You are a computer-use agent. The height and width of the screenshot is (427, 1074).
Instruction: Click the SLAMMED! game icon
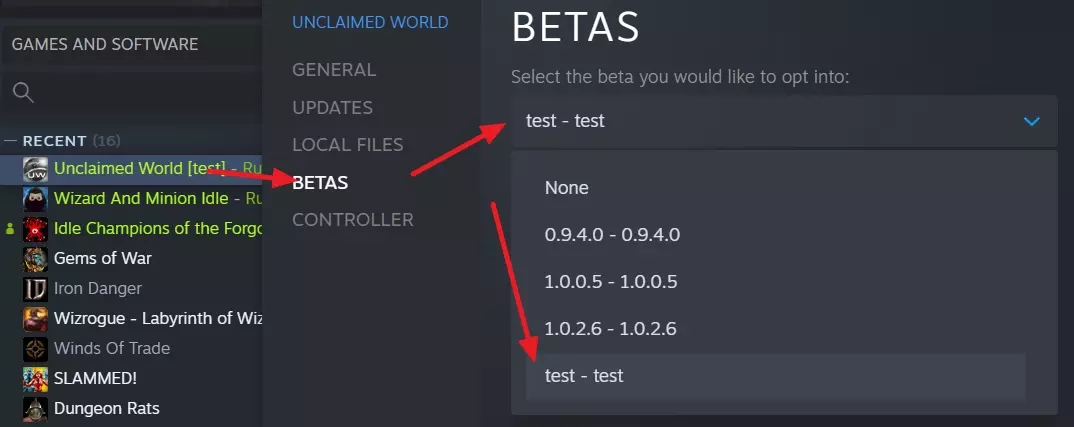[x=35, y=379]
